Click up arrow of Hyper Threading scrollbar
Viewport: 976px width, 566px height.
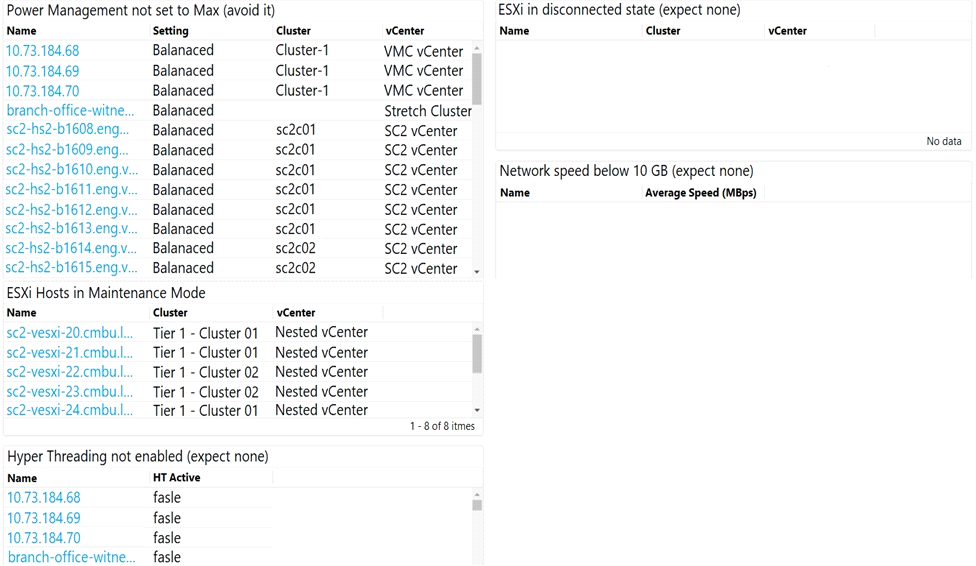pos(477,494)
